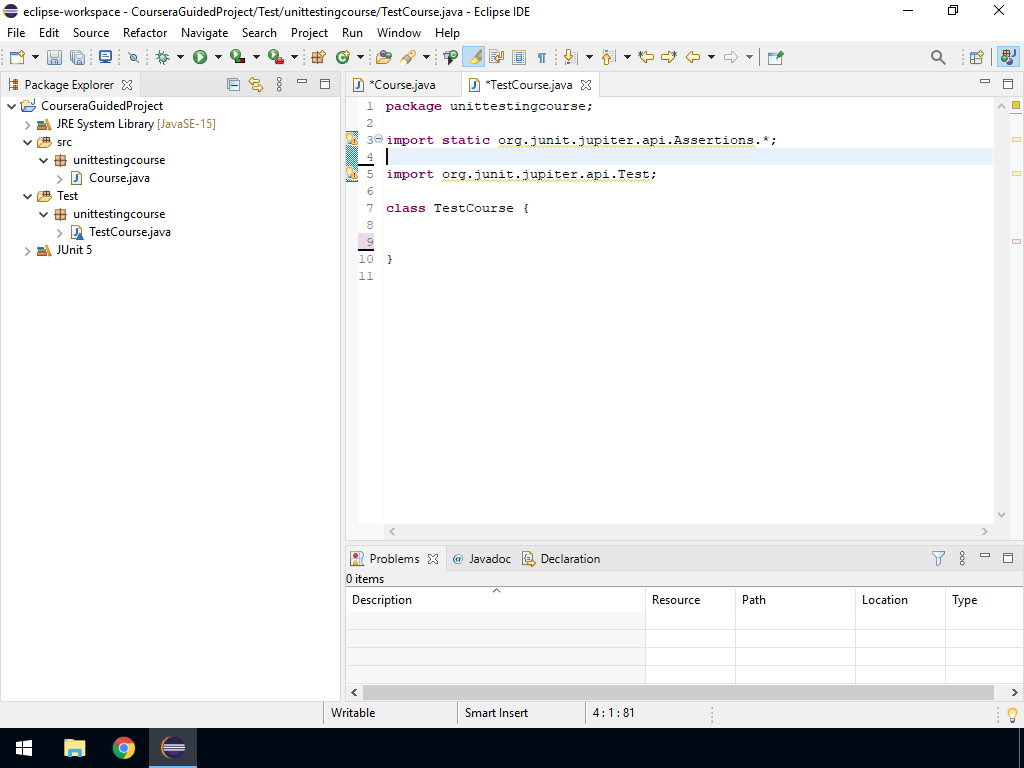This screenshot has width=1024, height=768.
Task: Click the Problems view horizontal scrollbar
Action: [677, 692]
